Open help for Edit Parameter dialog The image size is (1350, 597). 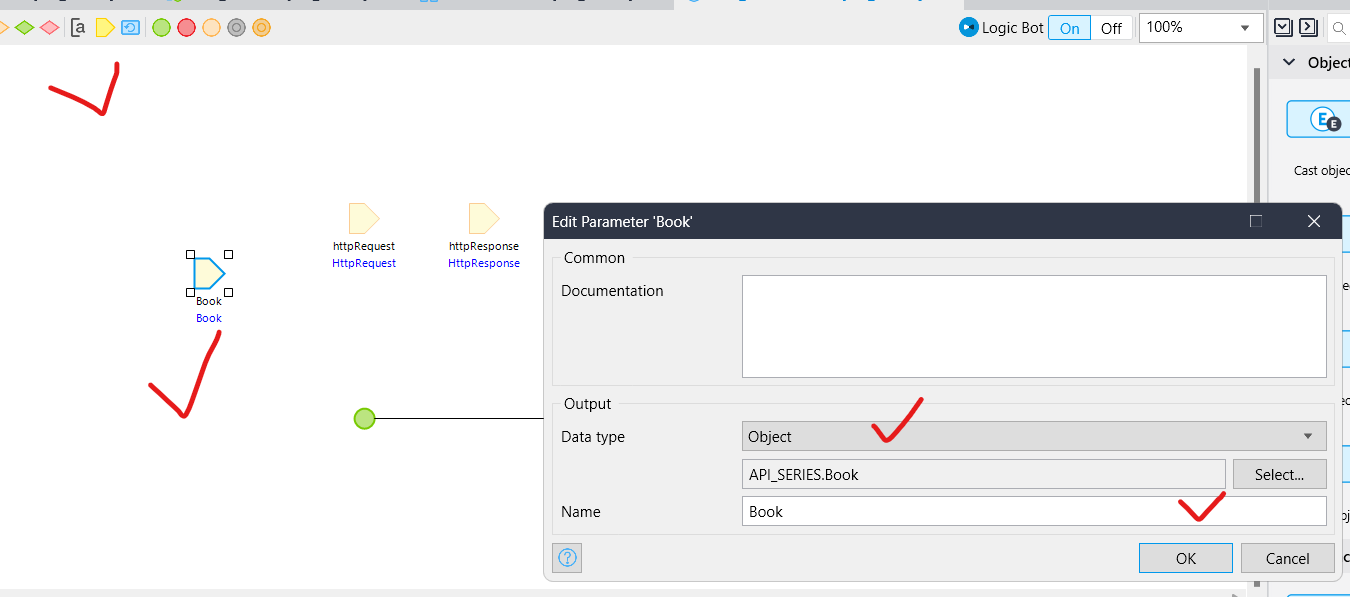(567, 558)
